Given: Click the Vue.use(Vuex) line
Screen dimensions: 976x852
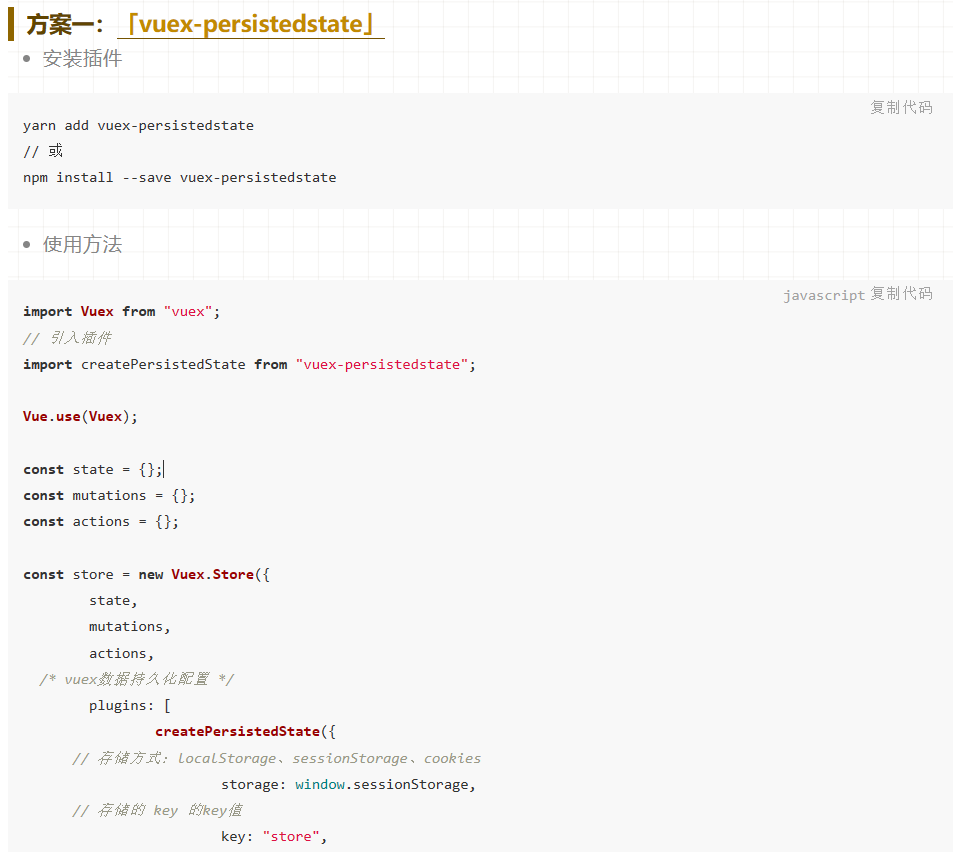Looking at the screenshot, I should (x=80, y=417).
